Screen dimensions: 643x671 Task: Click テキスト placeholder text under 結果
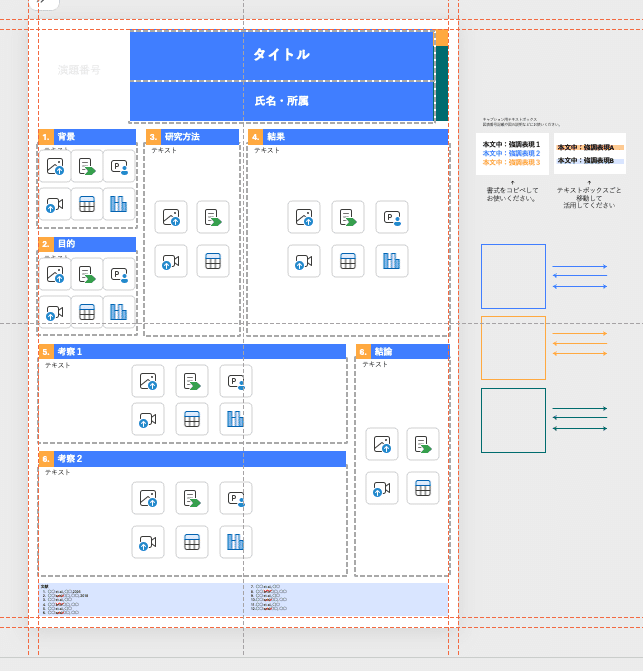coord(267,151)
